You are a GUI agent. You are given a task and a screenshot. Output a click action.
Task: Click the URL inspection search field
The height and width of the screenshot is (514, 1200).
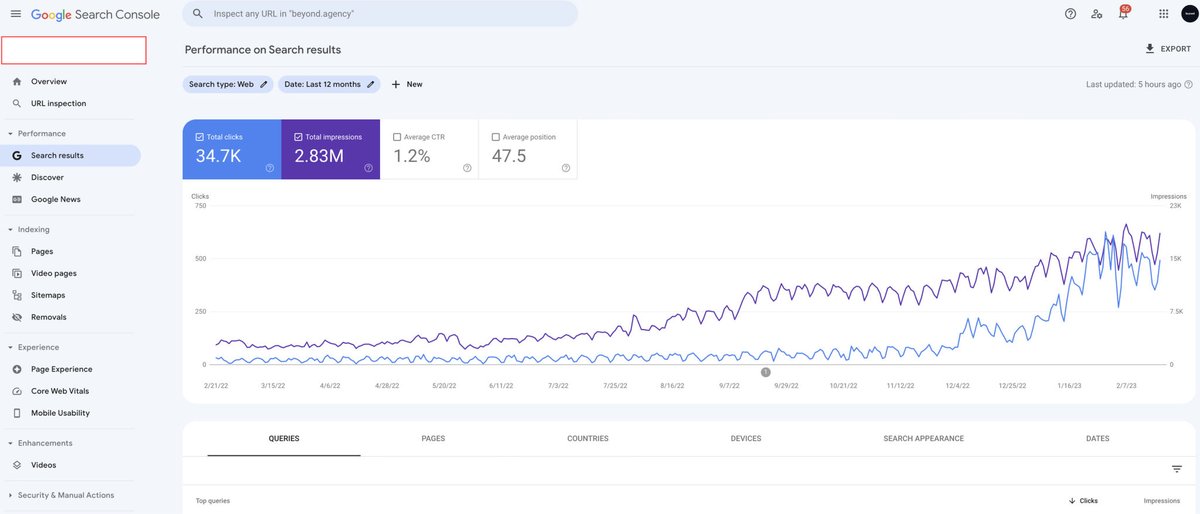[380, 14]
